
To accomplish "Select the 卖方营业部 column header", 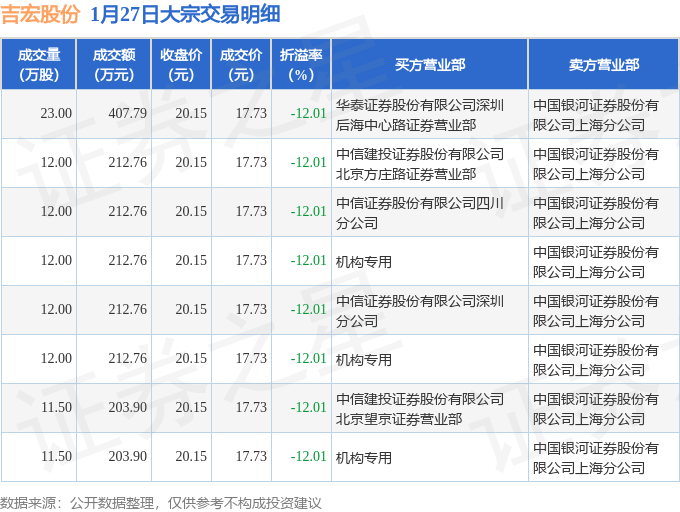I will pos(604,65).
